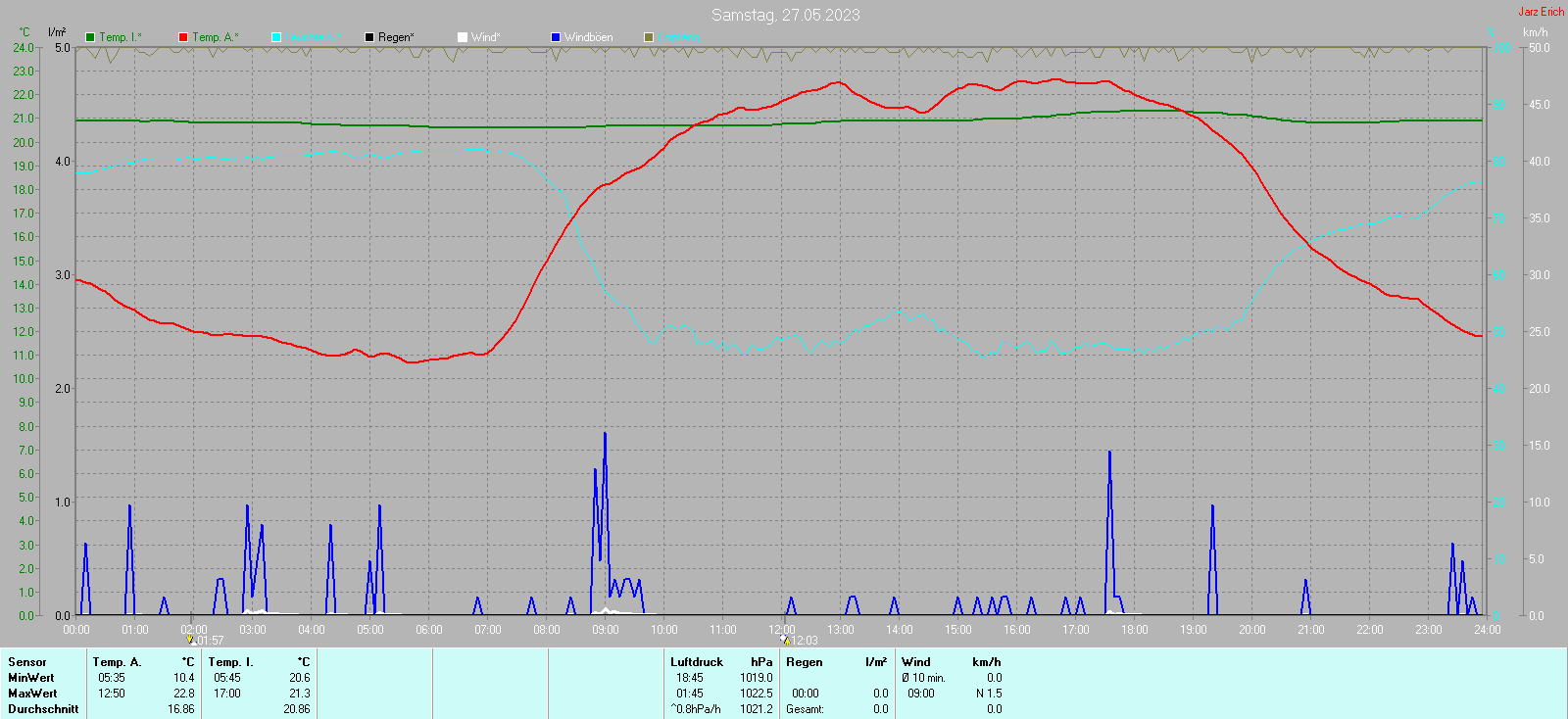Click the 'Ø 10 min.' wind label
This screenshot has width=1568, height=719.
point(924,678)
